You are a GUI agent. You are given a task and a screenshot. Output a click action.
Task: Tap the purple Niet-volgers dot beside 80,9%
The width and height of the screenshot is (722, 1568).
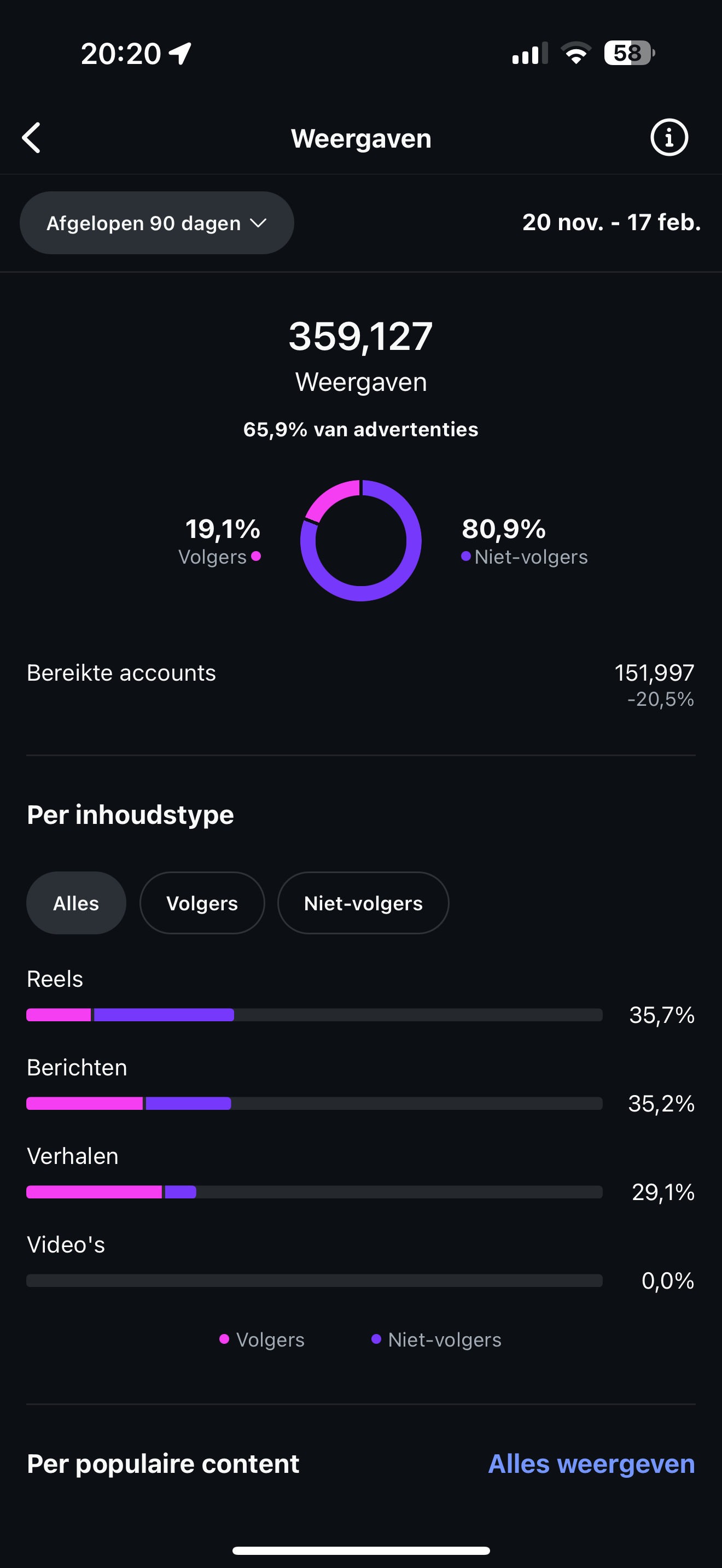click(465, 555)
